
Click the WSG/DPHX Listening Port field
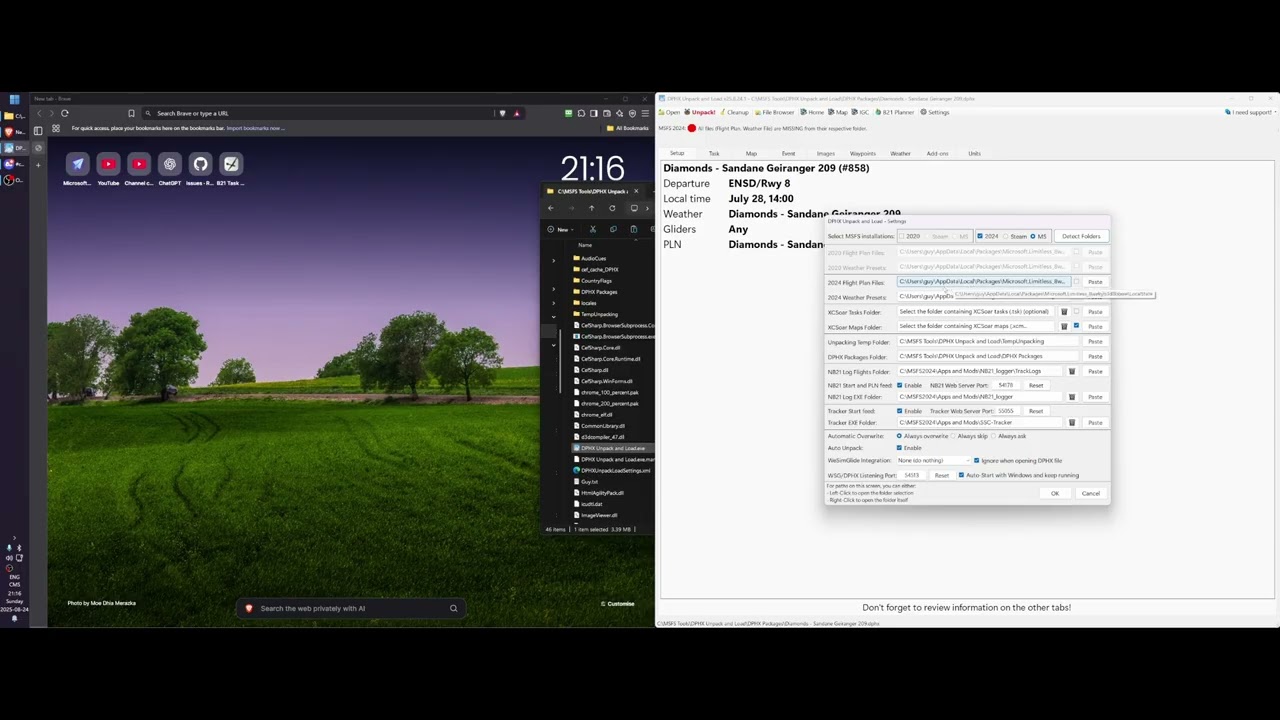point(912,475)
